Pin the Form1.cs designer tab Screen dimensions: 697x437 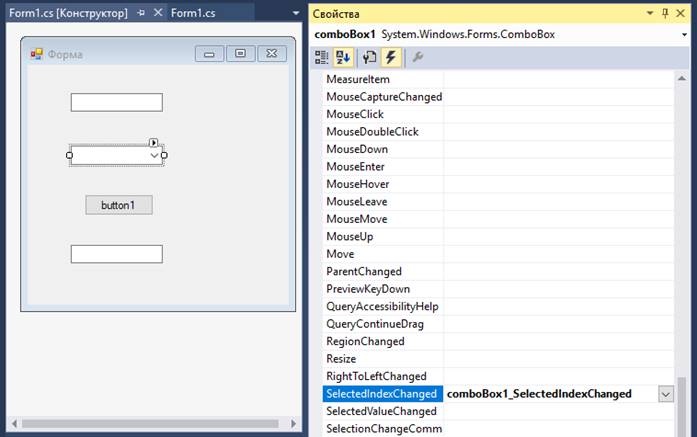[141, 13]
